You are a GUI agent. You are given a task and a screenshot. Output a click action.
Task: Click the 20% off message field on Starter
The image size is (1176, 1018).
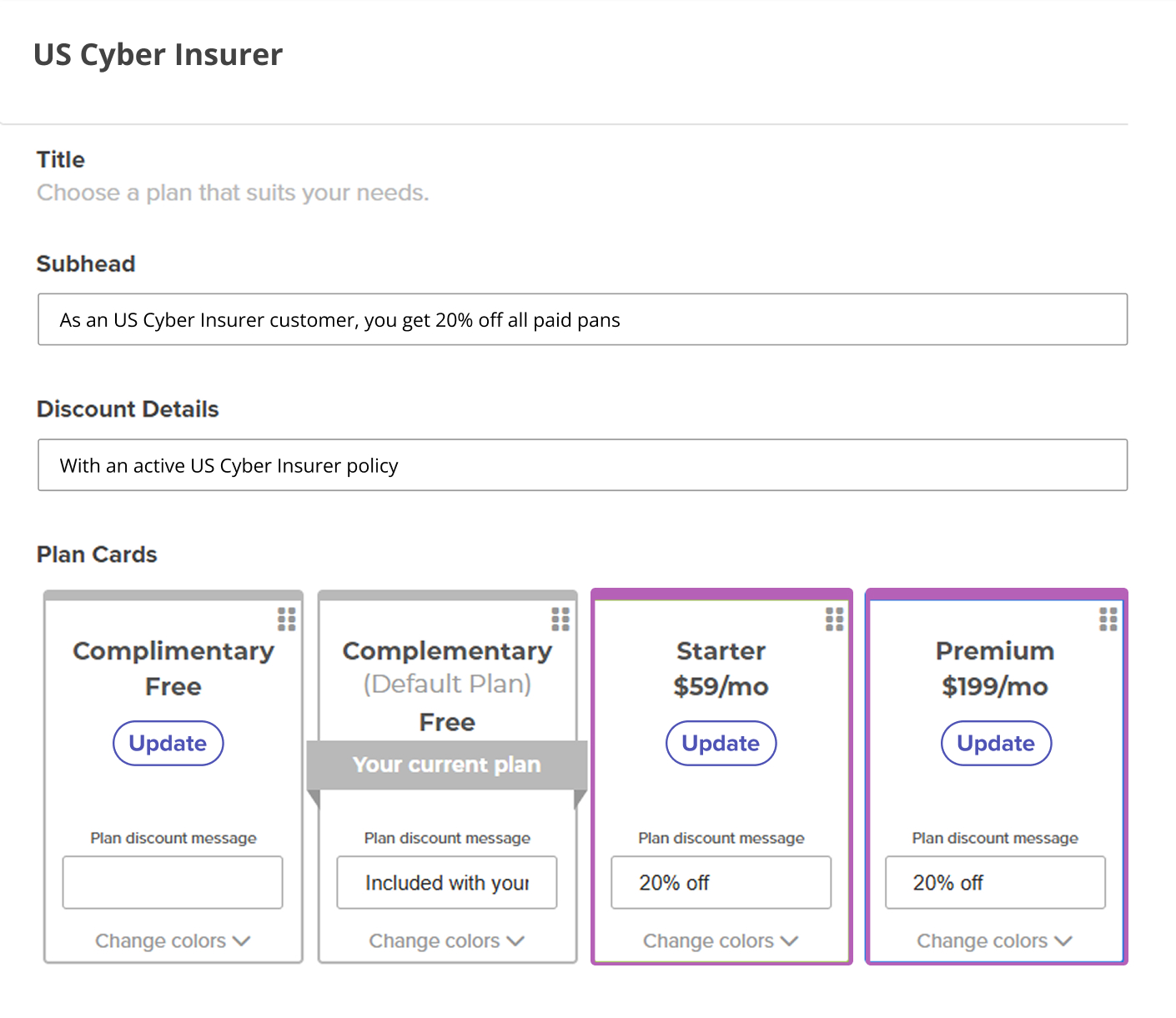(x=721, y=882)
